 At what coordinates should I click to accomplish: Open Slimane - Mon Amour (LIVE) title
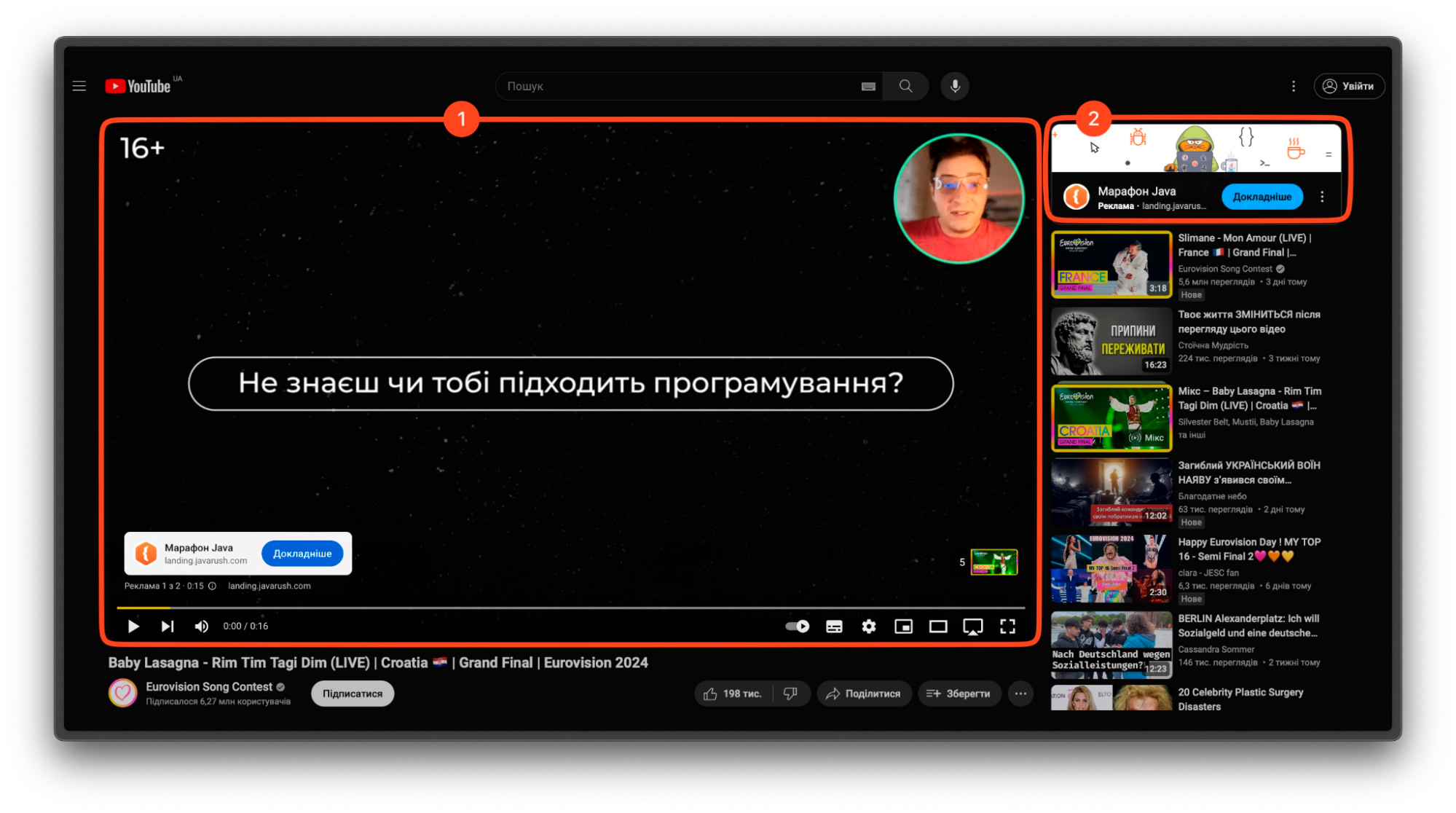pyautogui.click(x=1246, y=245)
